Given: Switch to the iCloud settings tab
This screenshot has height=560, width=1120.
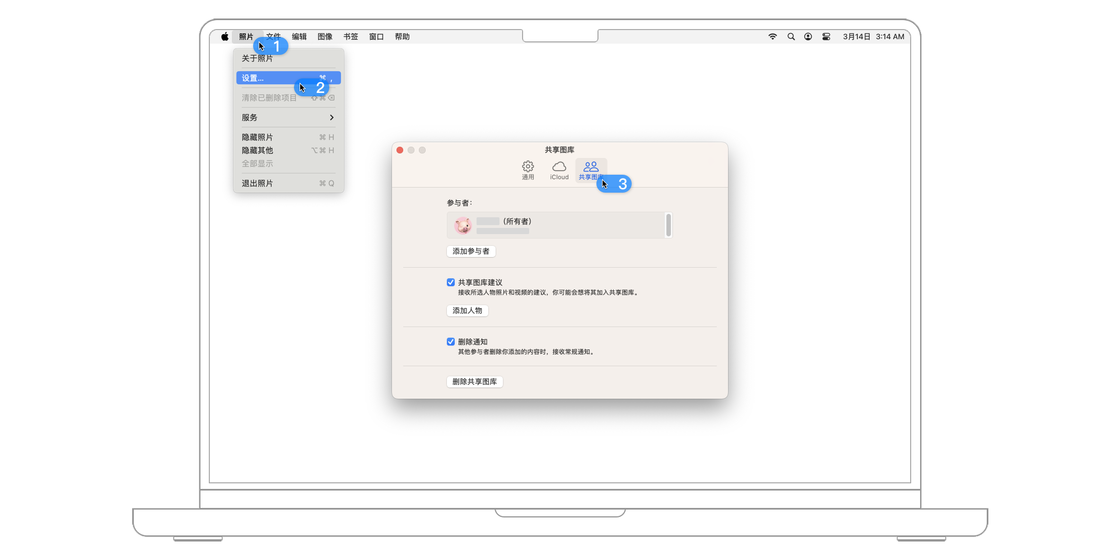Looking at the screenshot, I should (x=559, y=170).
